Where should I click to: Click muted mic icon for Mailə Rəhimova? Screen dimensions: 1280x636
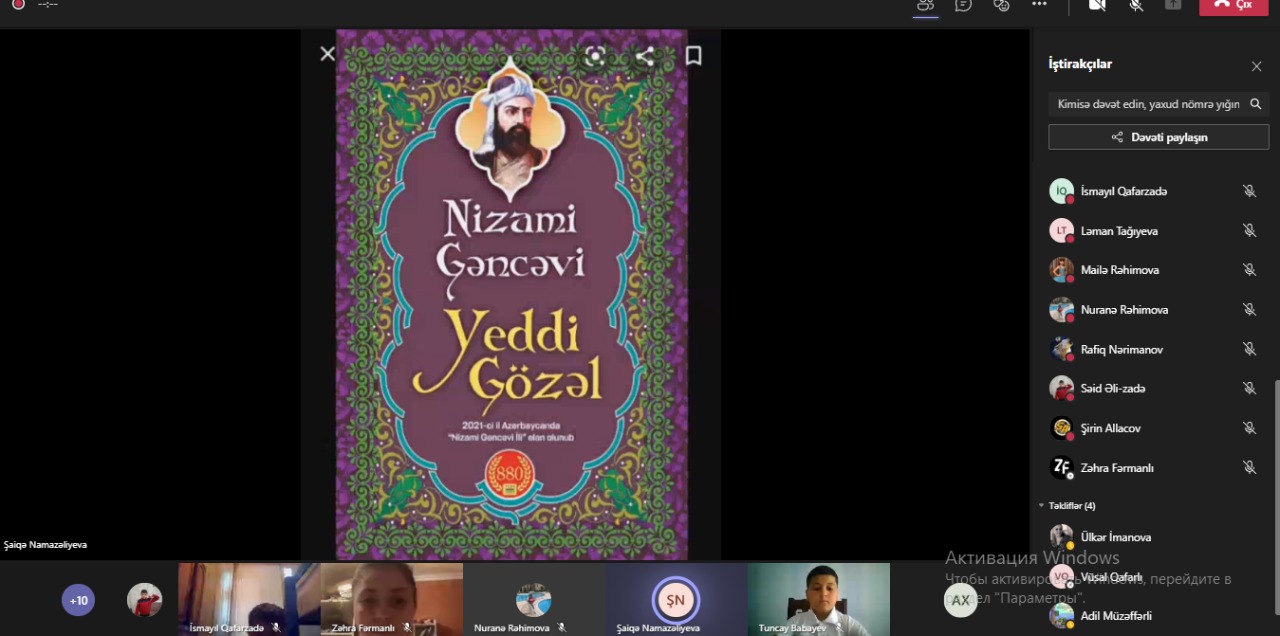tap(1249, 270)
